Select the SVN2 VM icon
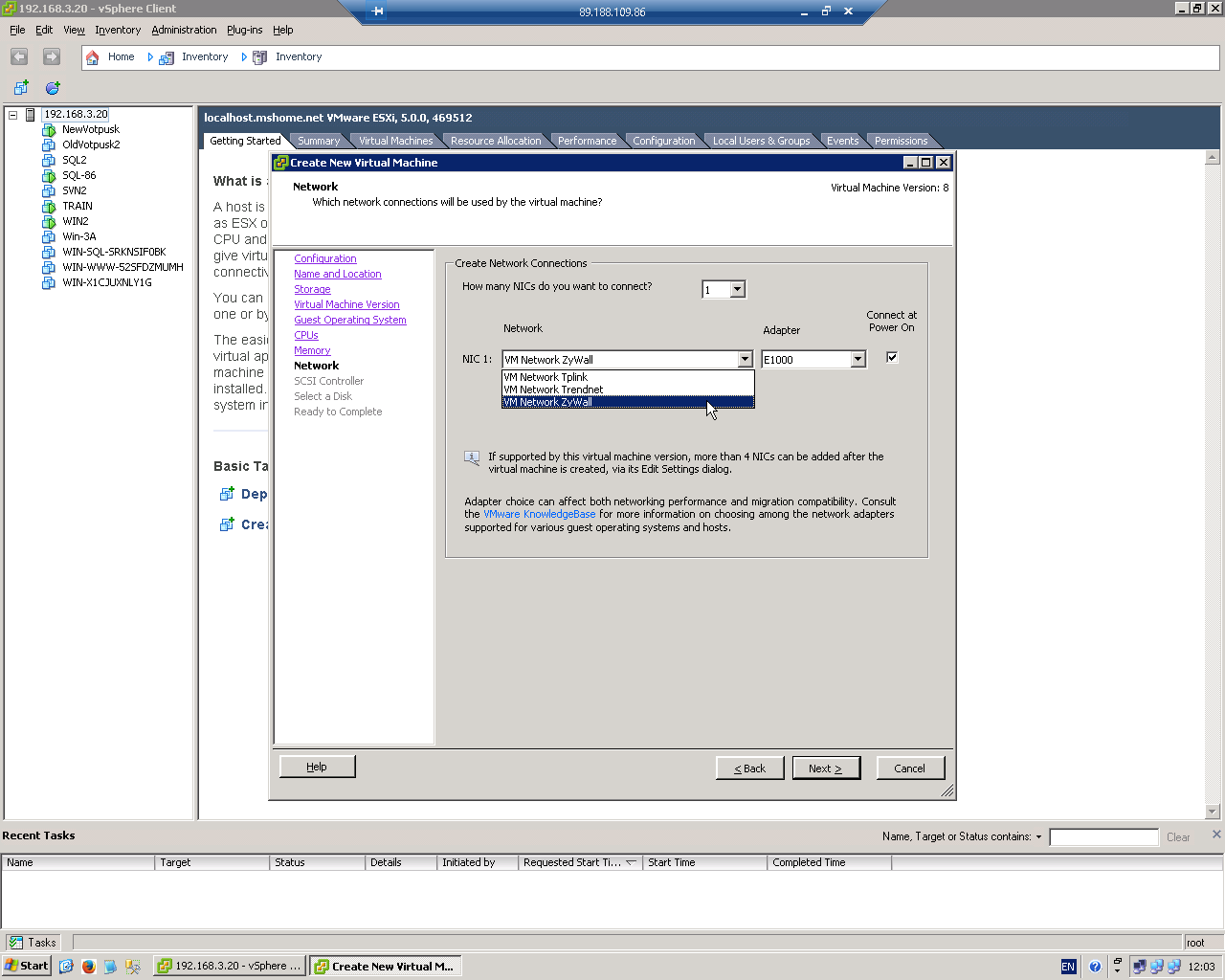 49,191
